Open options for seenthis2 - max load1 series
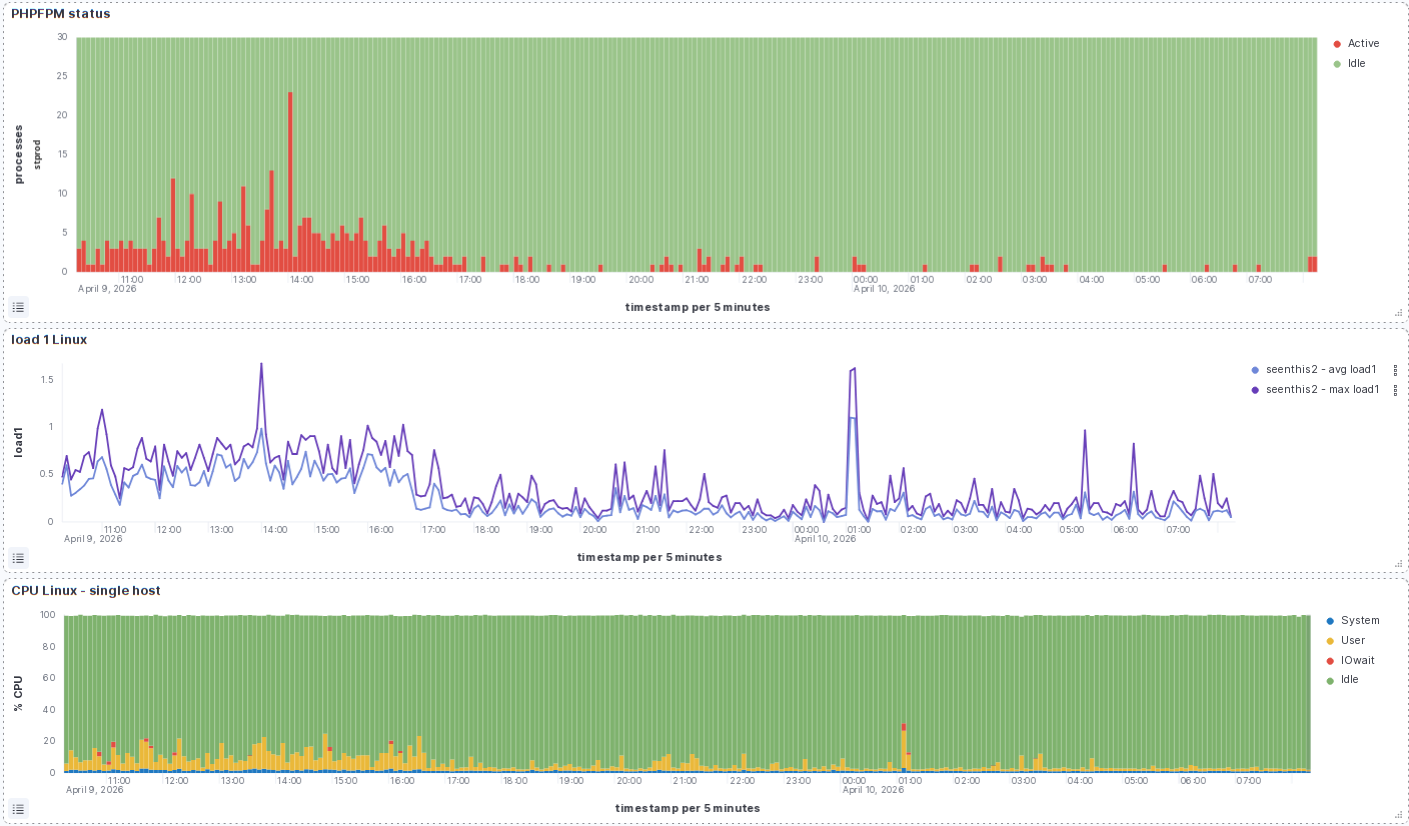 click(1394, 390)
